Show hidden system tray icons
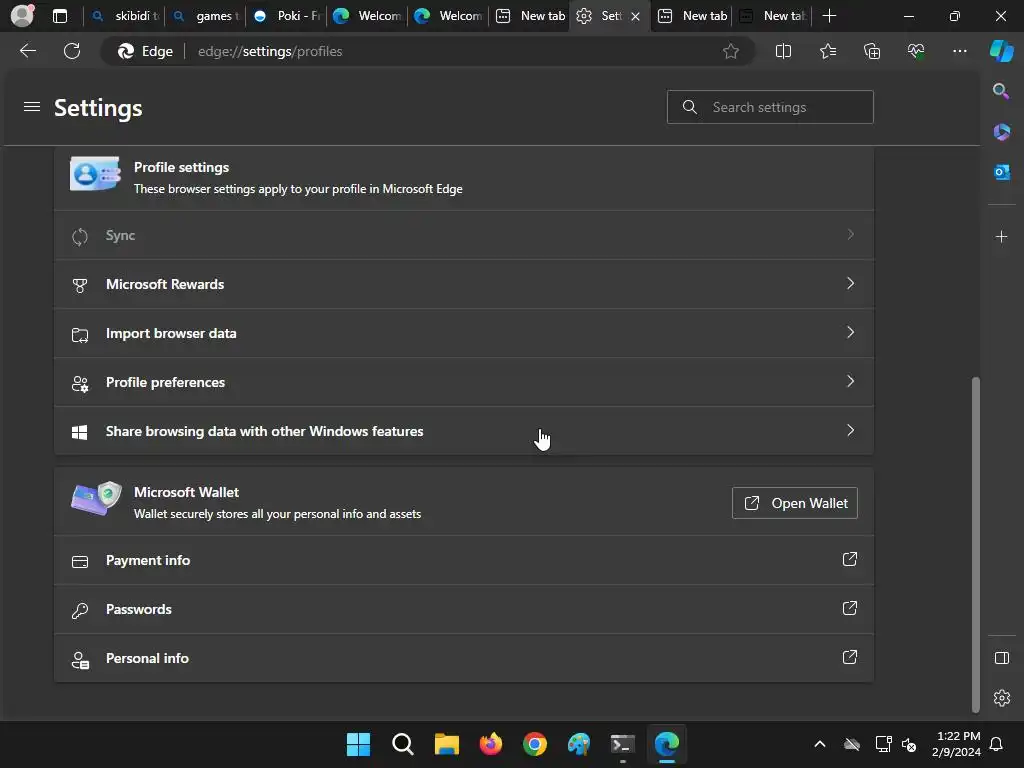 (820, 744)
